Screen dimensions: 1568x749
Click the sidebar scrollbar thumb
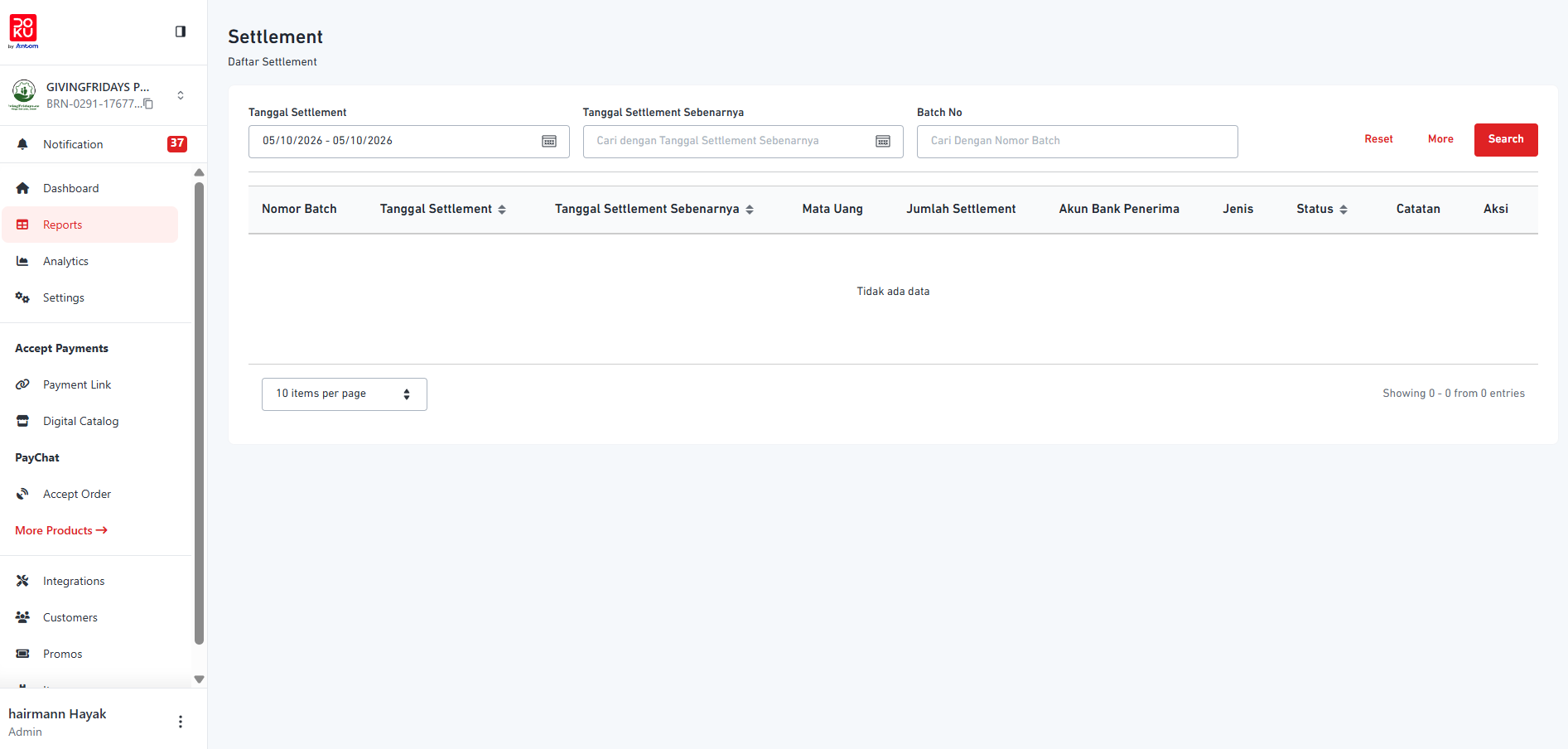click(x=199, y=413)
